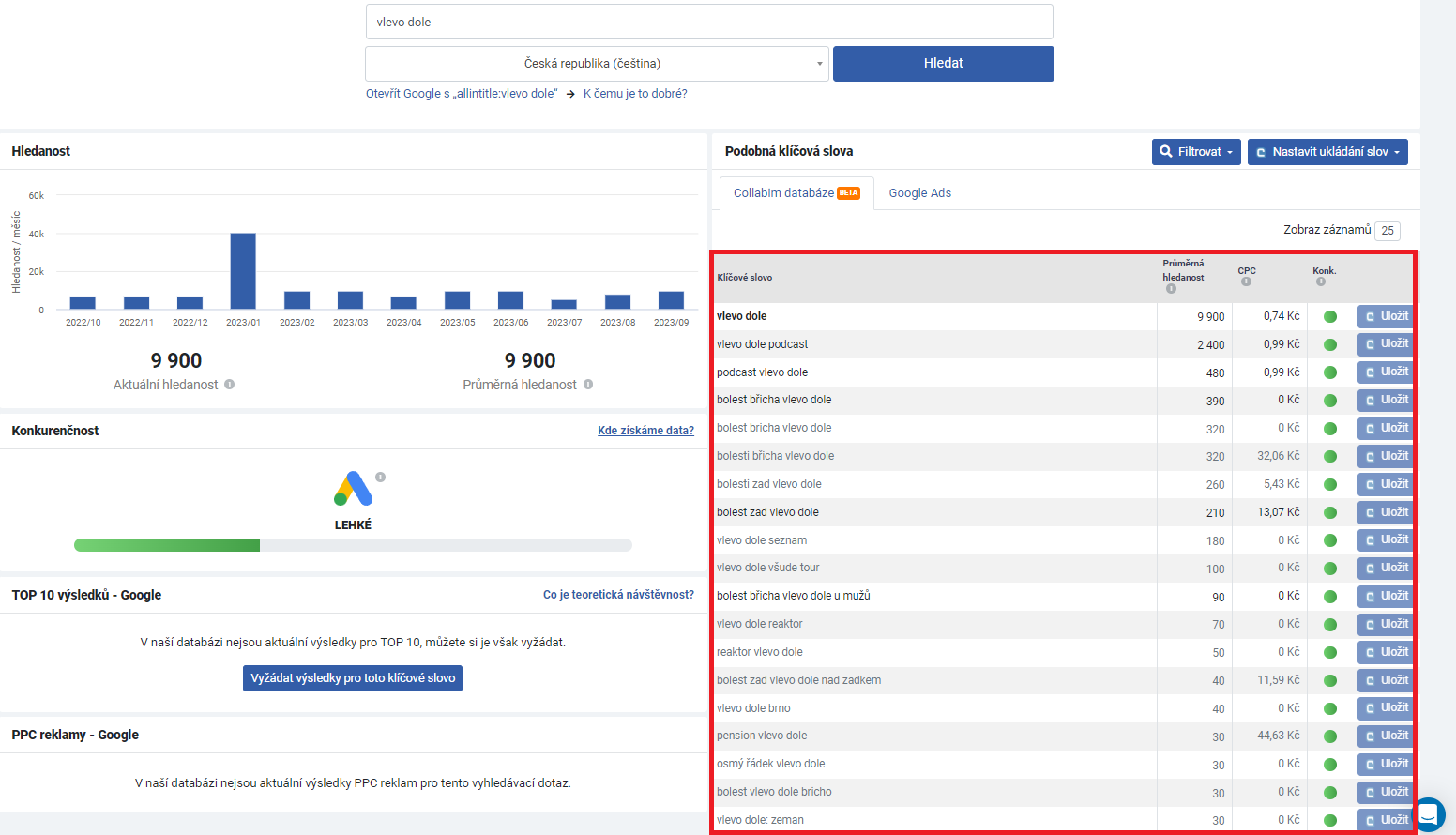Save keyword vlevo dole with Uložit
This screenshot has height=835, width=1456.
(1386, 316)
